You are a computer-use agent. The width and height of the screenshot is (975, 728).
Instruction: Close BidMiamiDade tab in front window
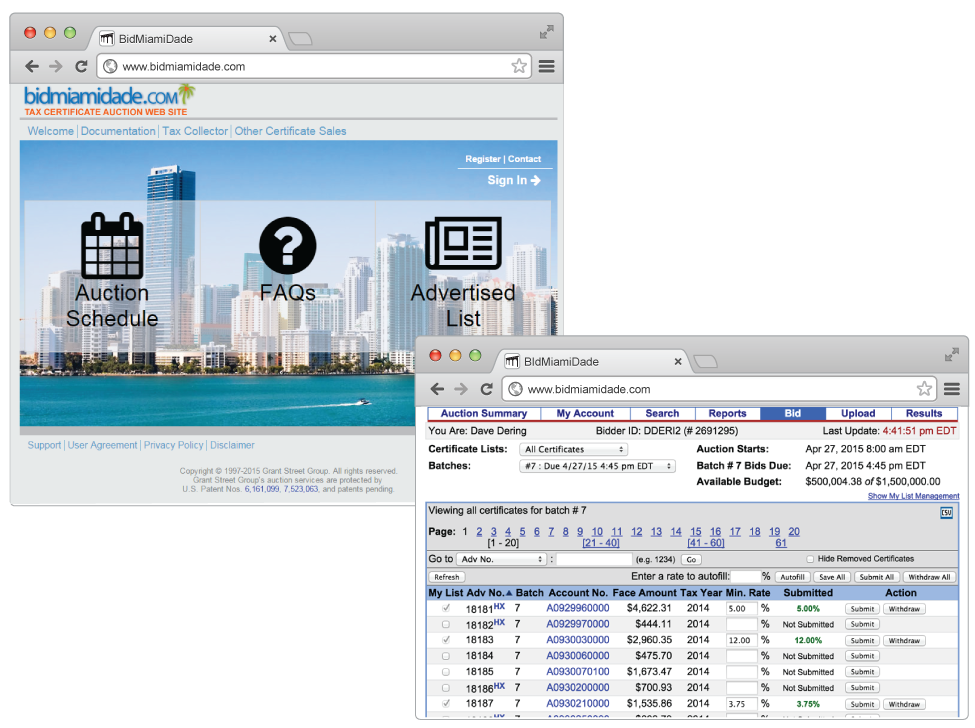point(678,361)
